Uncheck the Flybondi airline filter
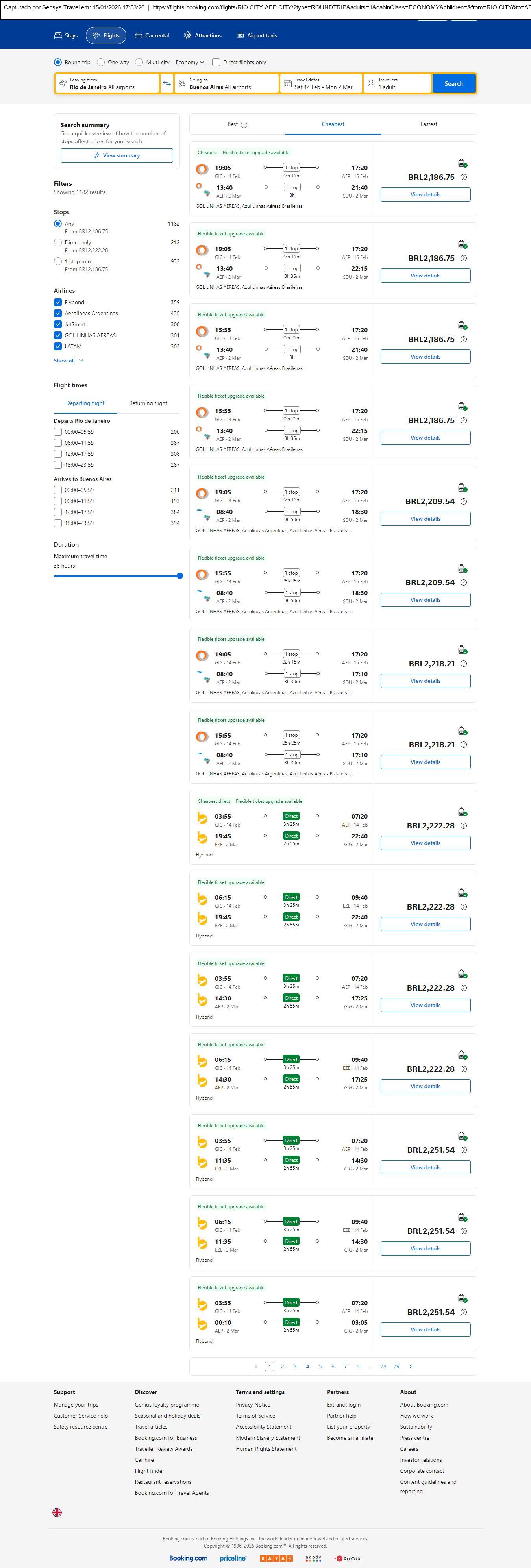Screen dimensions: 531x1568 coord(58,303)
